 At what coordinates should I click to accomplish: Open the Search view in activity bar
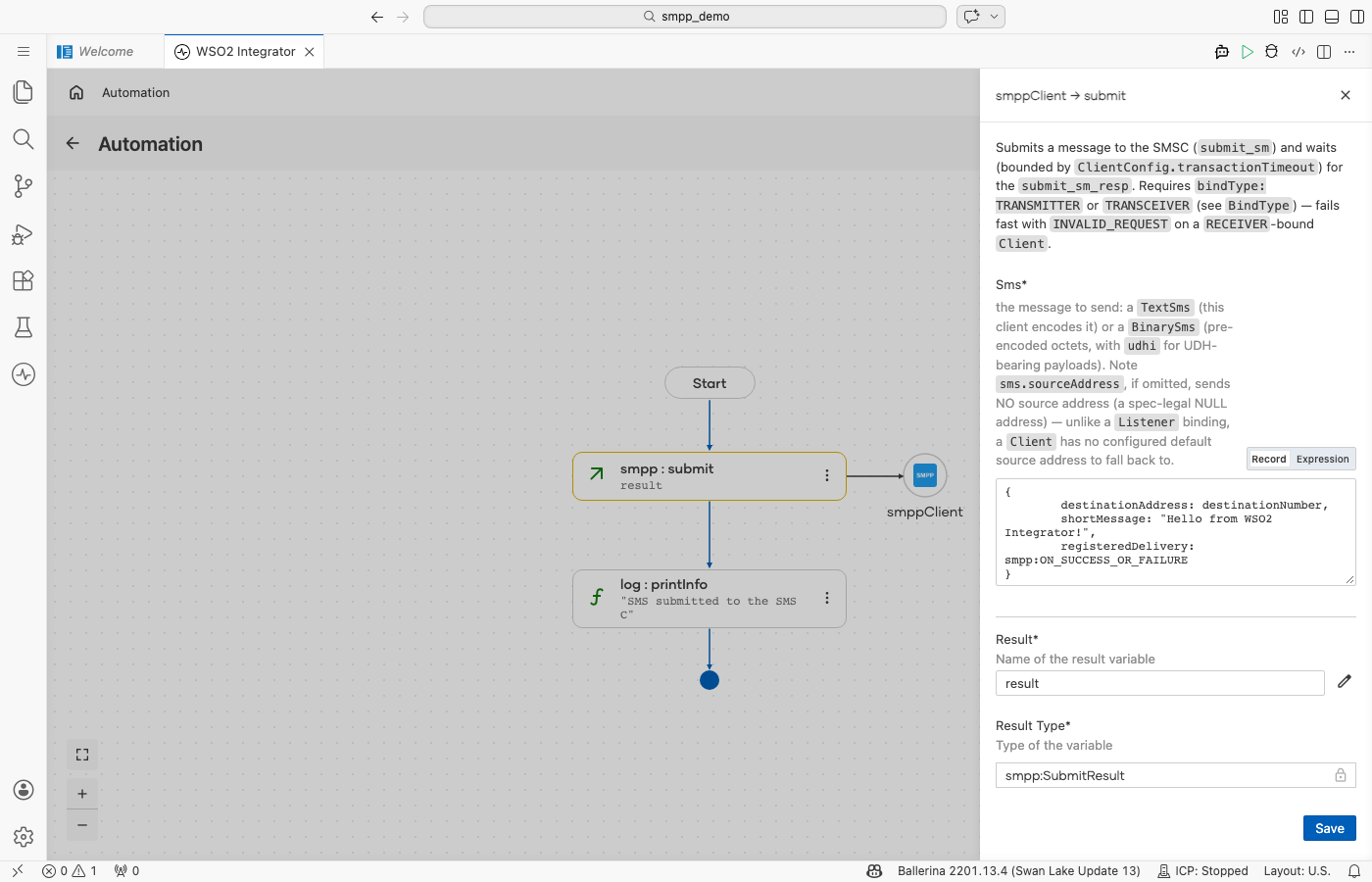[x=24, y=139]
